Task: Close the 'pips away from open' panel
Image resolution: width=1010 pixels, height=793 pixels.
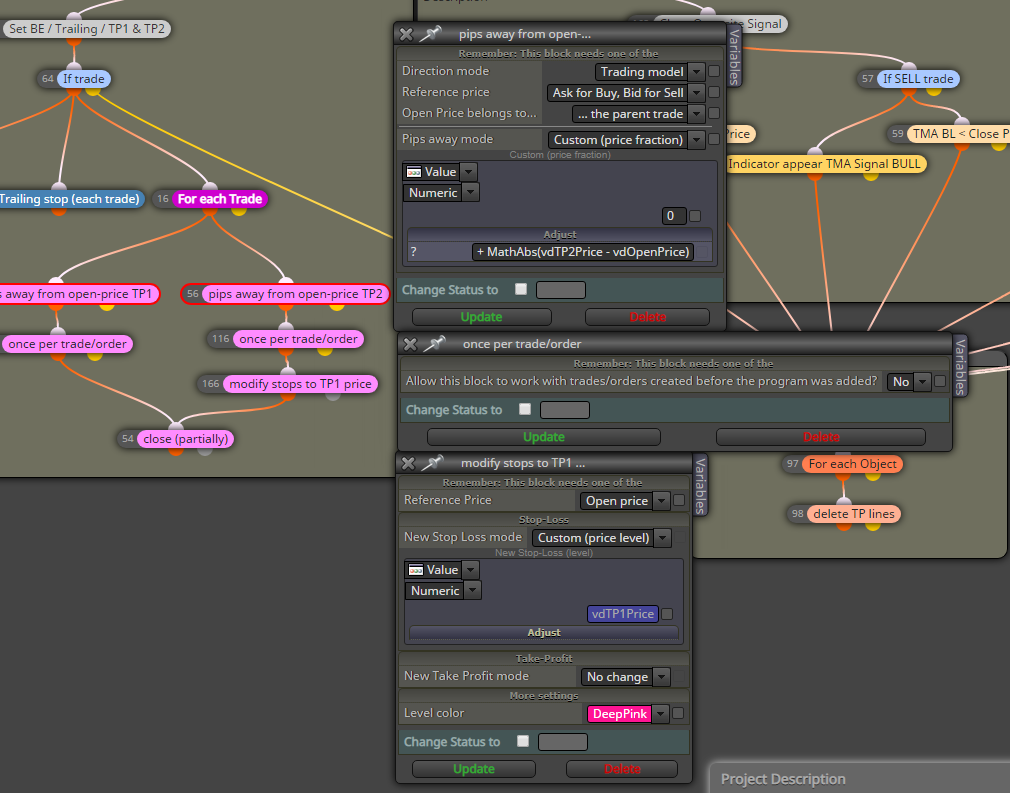Action: (406, 34)
